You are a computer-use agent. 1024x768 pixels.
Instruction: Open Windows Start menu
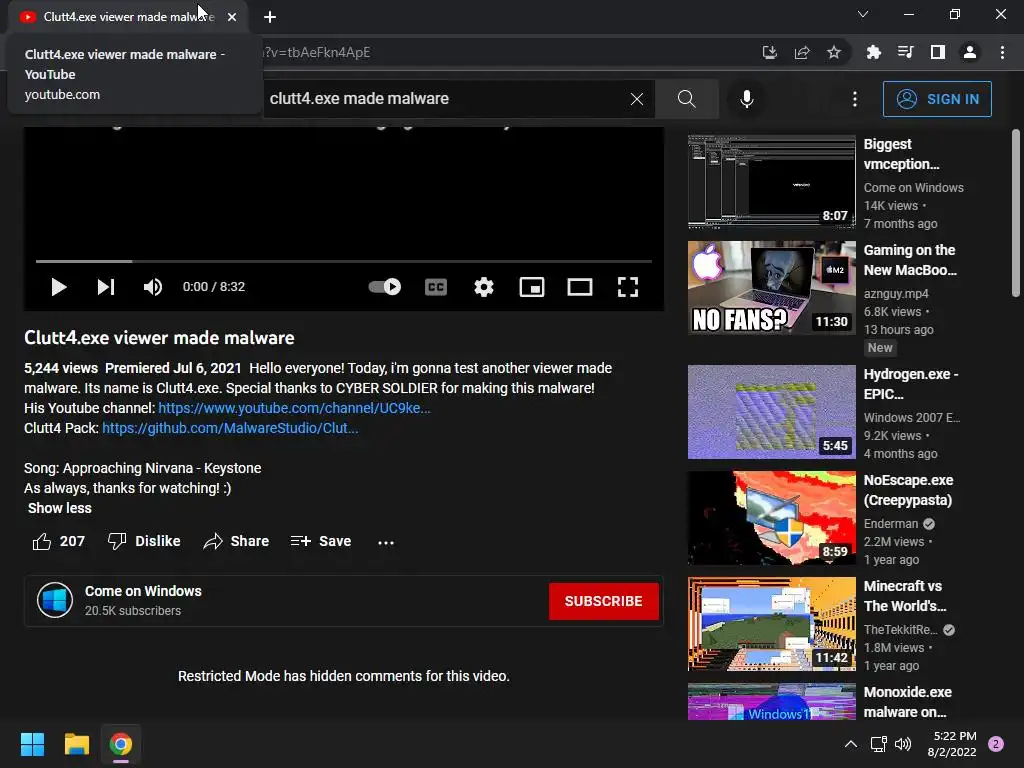click(x=32, y=744)
